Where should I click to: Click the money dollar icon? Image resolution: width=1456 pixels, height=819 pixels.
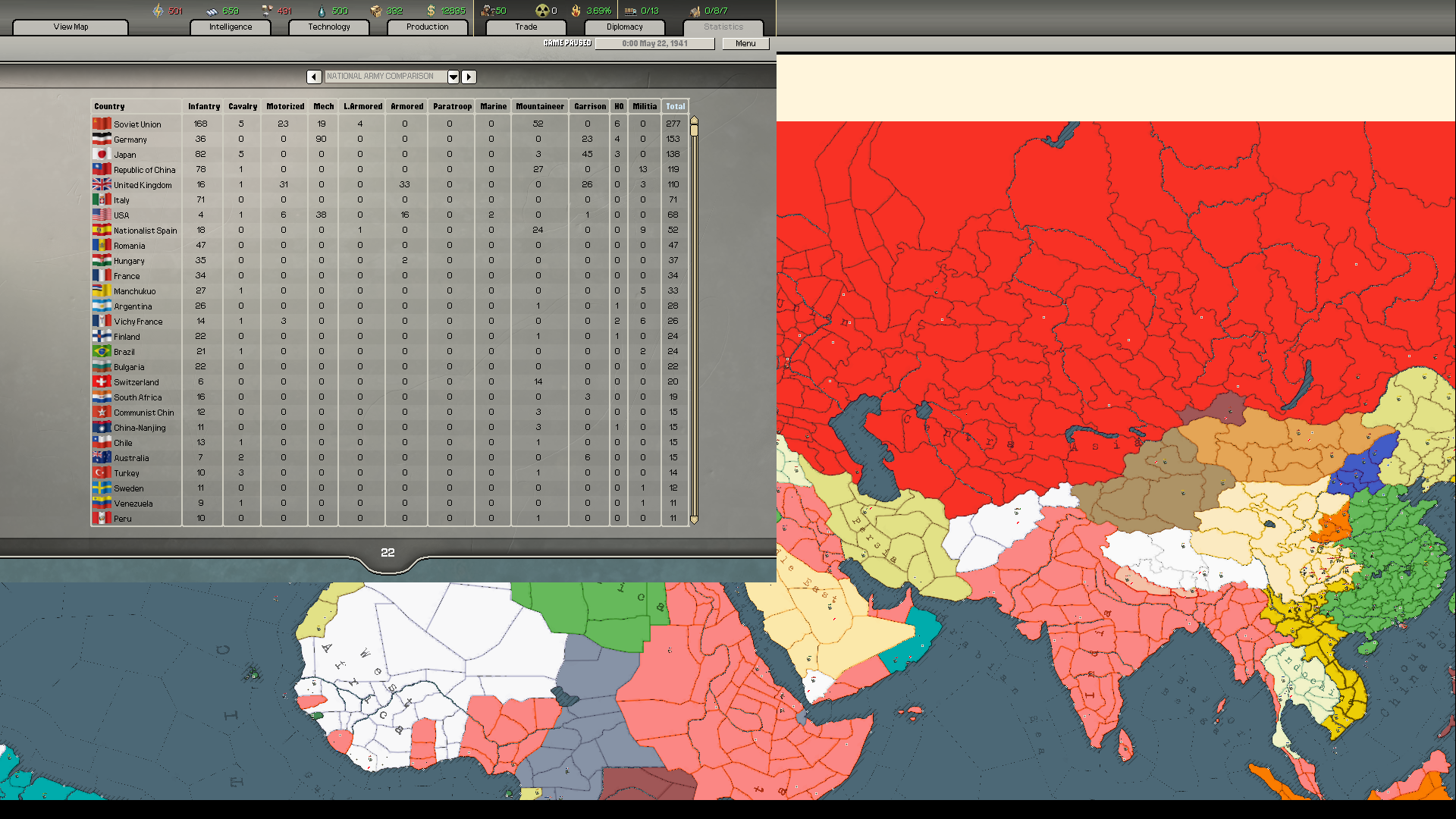click(430, 10)
